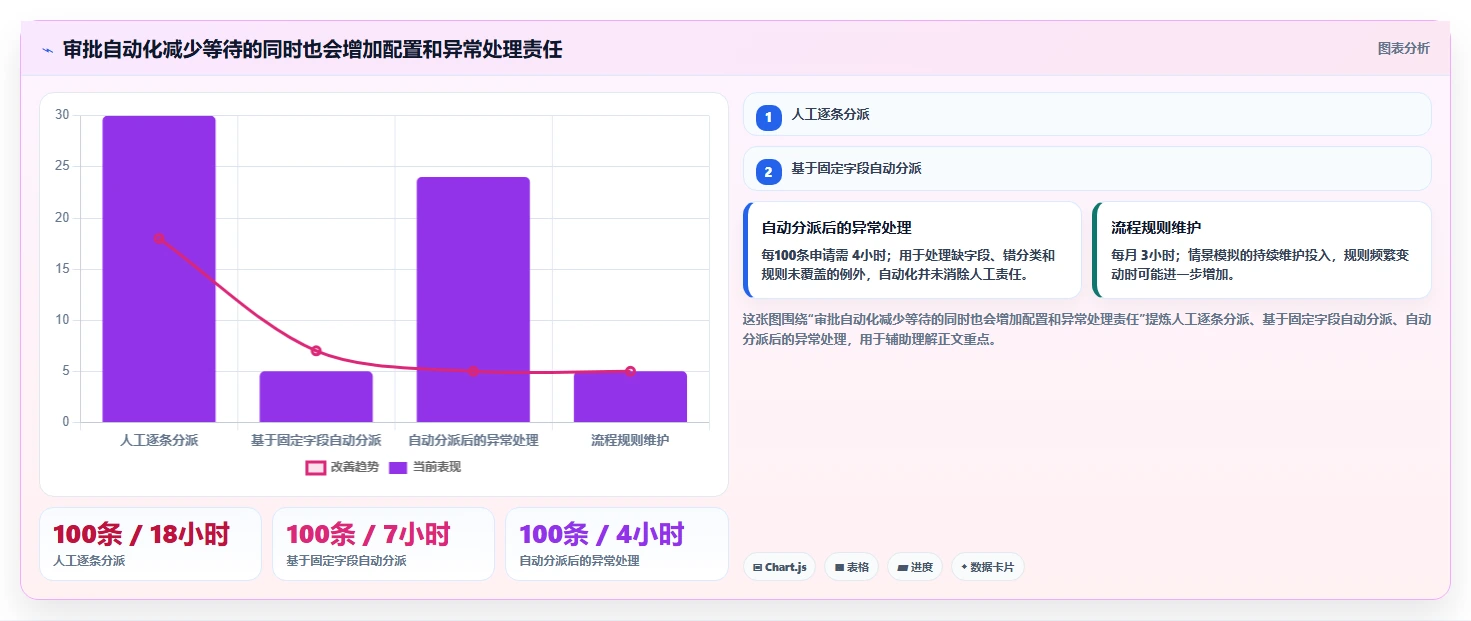Click the 表格 tag
This screenshot has height=621, width=1471.
(851, 567)
